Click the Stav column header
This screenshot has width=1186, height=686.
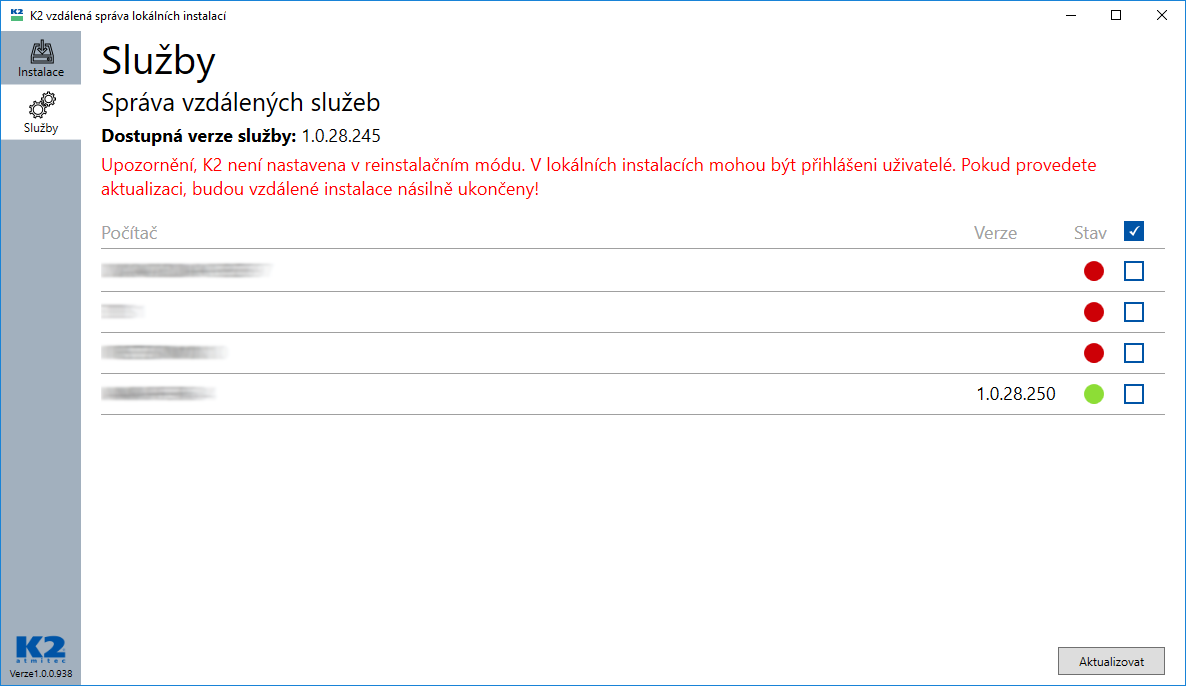(1090, 233)
